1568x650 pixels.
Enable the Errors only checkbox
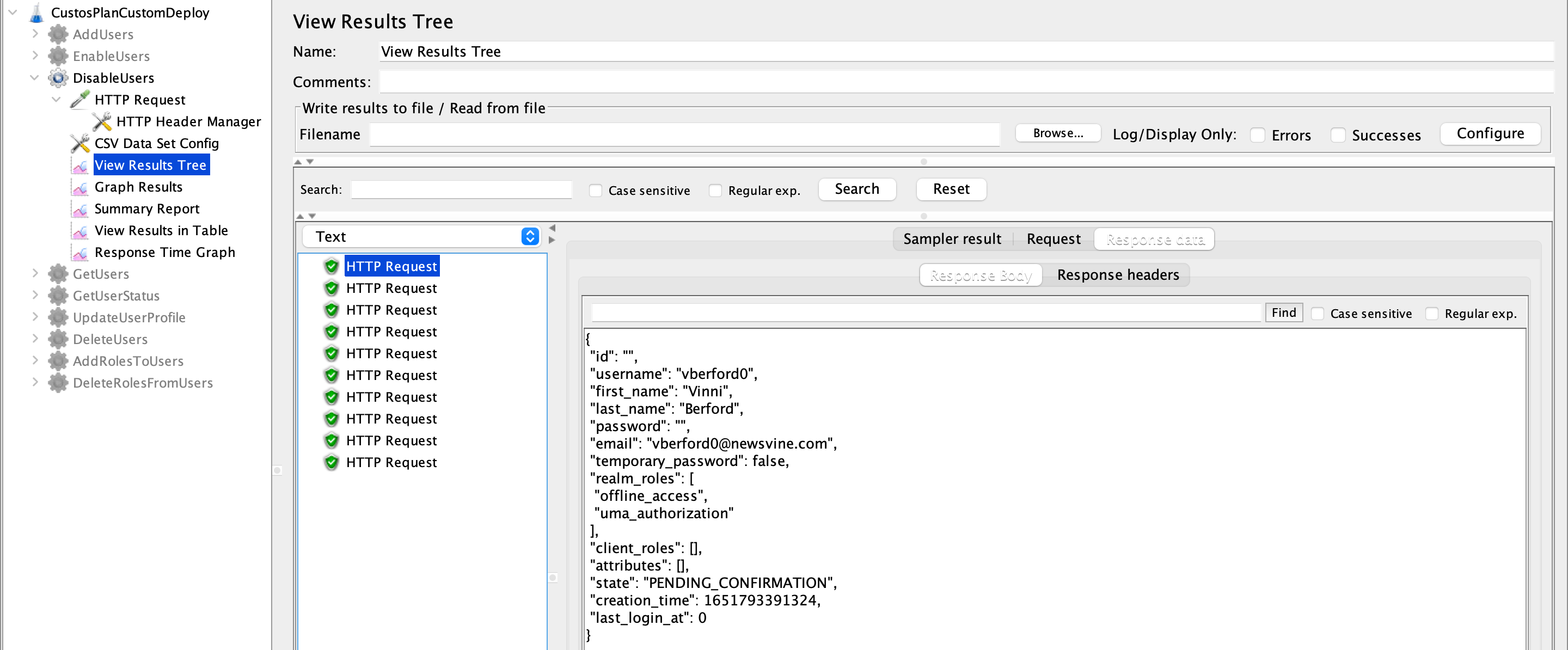coord(1258,135)
